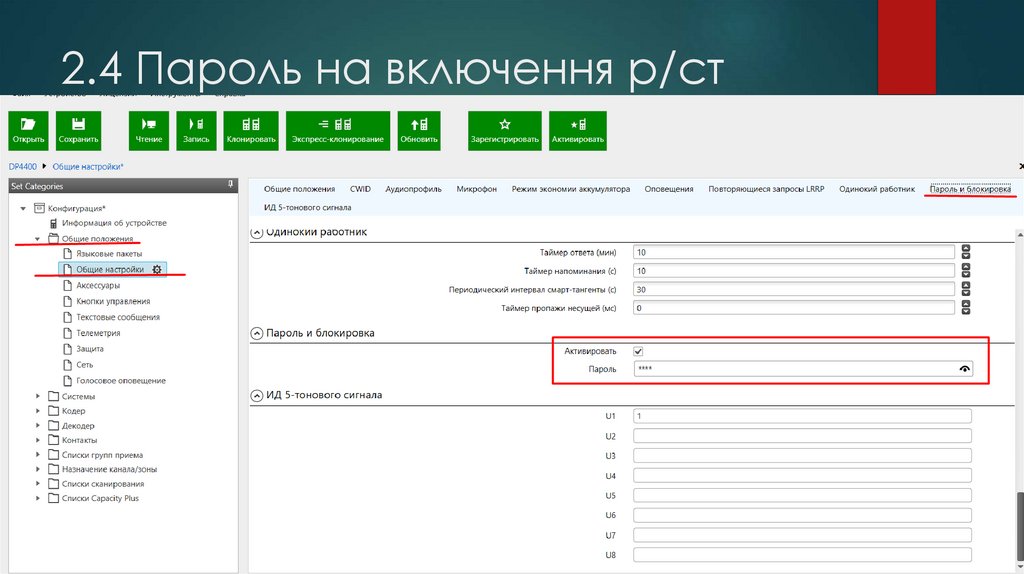Select the Пароль и блокировка tab
1024x574 pixels.
click(970, 189)
